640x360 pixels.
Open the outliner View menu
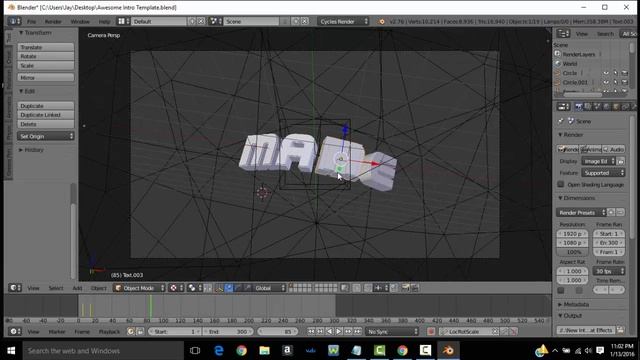click(x=582, y=34)
